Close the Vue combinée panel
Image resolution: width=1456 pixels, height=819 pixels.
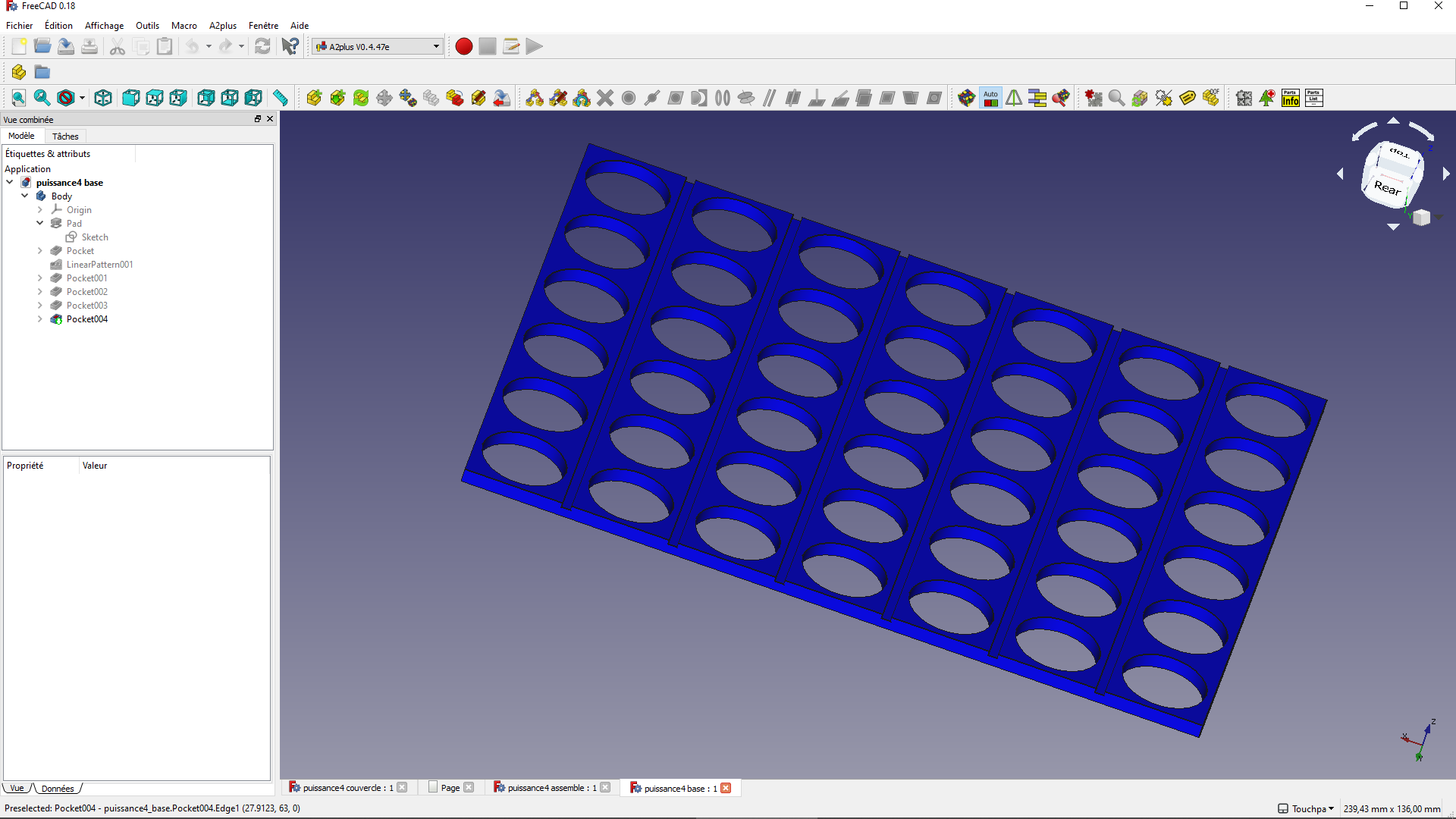(270, 119)
